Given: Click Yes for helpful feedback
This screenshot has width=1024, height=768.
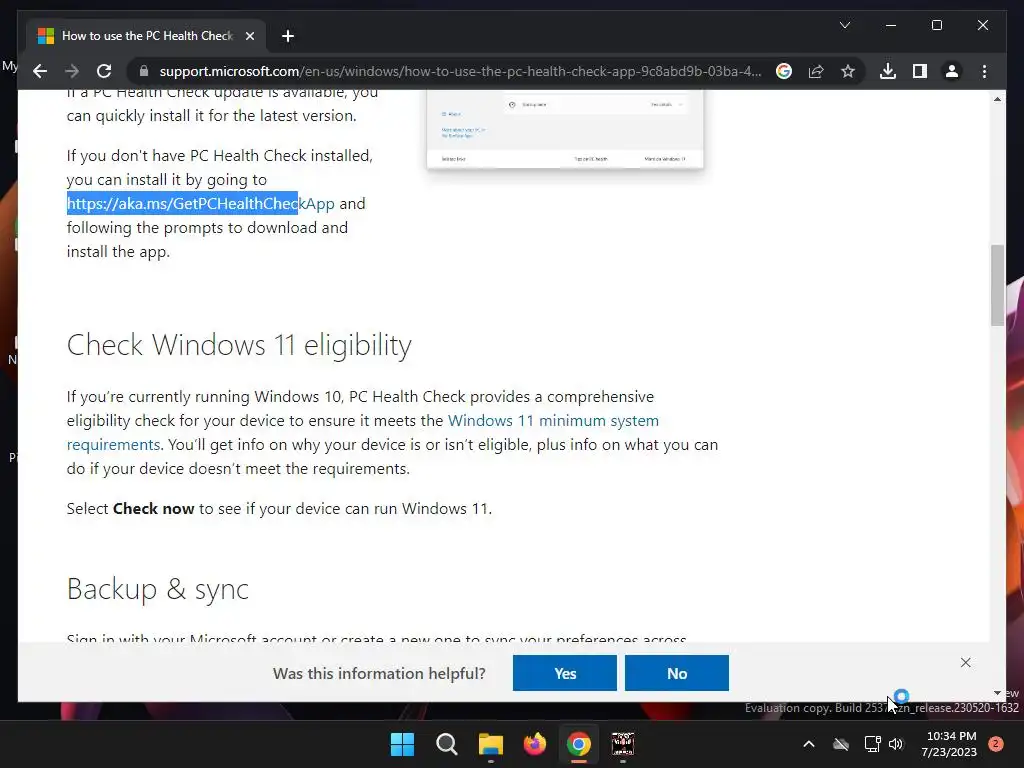Looking at the screenshot, I should pos(564,673).
